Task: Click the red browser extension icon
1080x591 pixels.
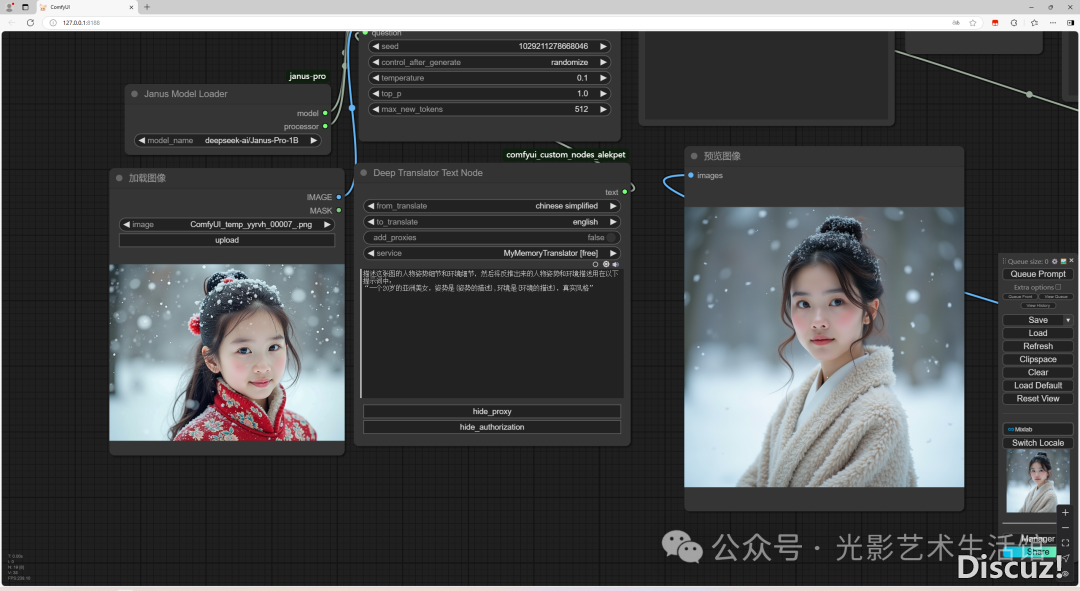Action: point(995,23)
